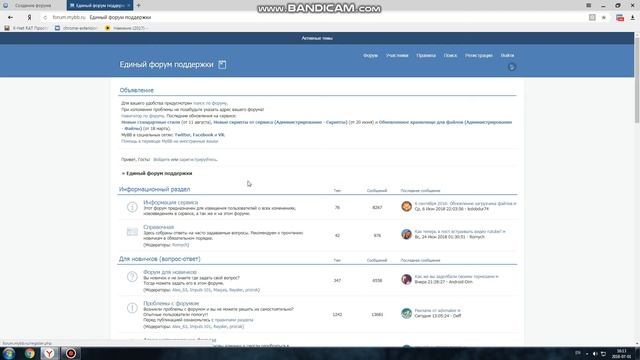640x360 pixels.
Task: Open latest post link in 'Проблемы с форумом' row
Action: pyautogui.click(x=437, y=311)
